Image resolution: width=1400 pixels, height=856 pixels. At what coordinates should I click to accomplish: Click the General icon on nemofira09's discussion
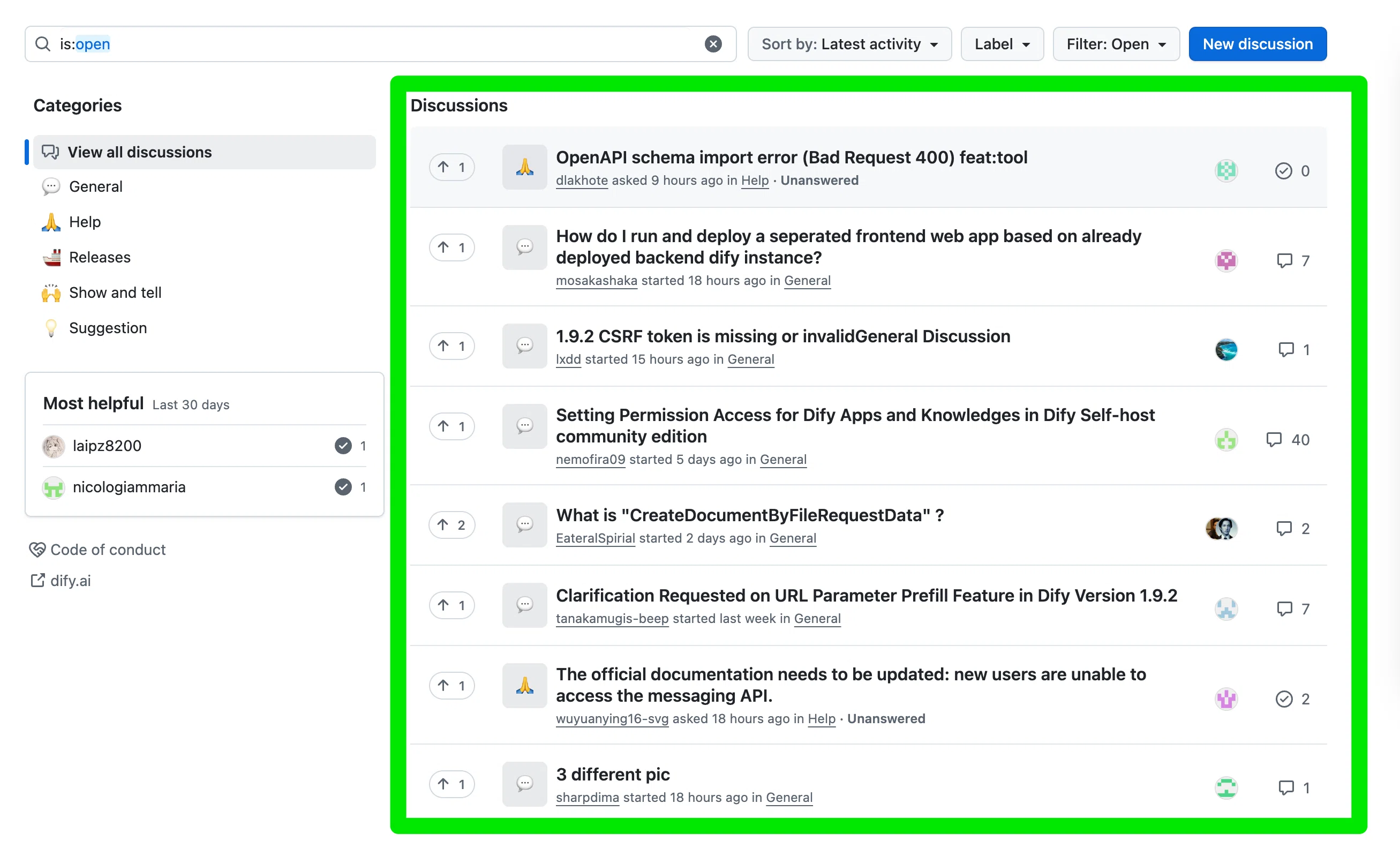coord(524,426)
